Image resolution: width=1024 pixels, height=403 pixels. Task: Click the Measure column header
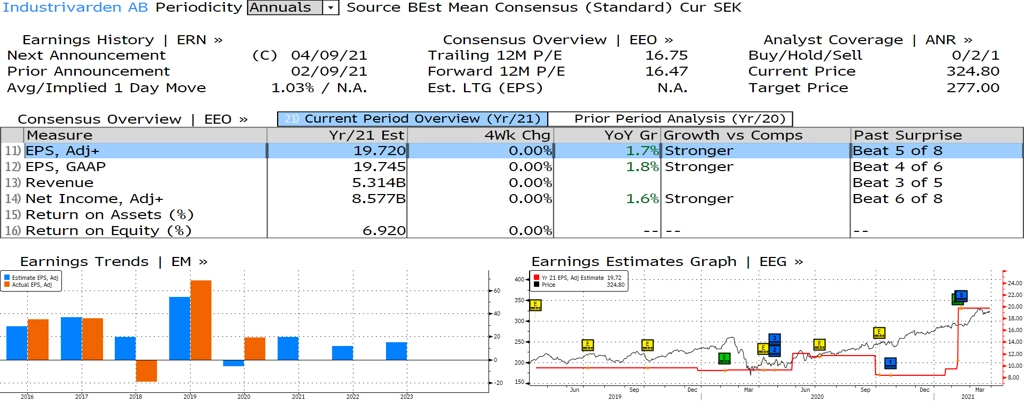146,135
